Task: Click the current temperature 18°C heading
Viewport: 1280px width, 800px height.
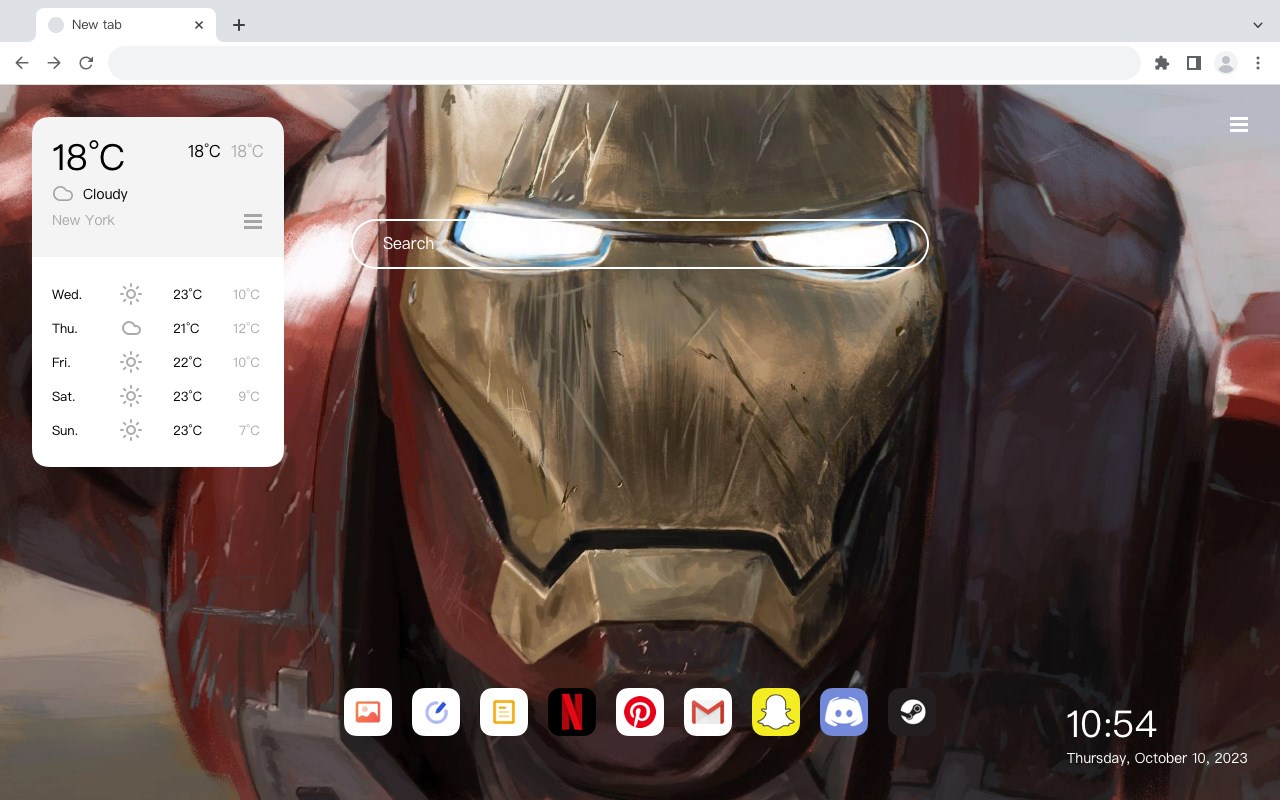Action: pyautogui.click(x=88, y=156)
